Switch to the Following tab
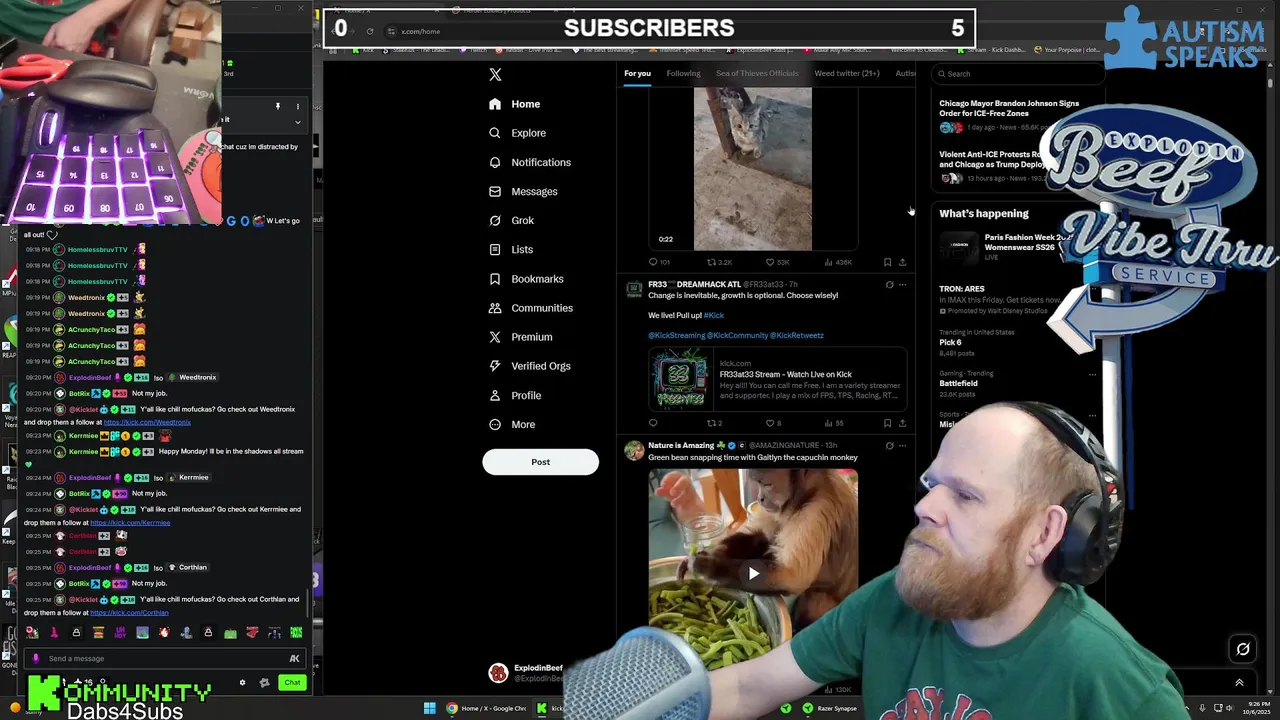Viewport: 1280px width, 720px height. (x=683, y=73)
